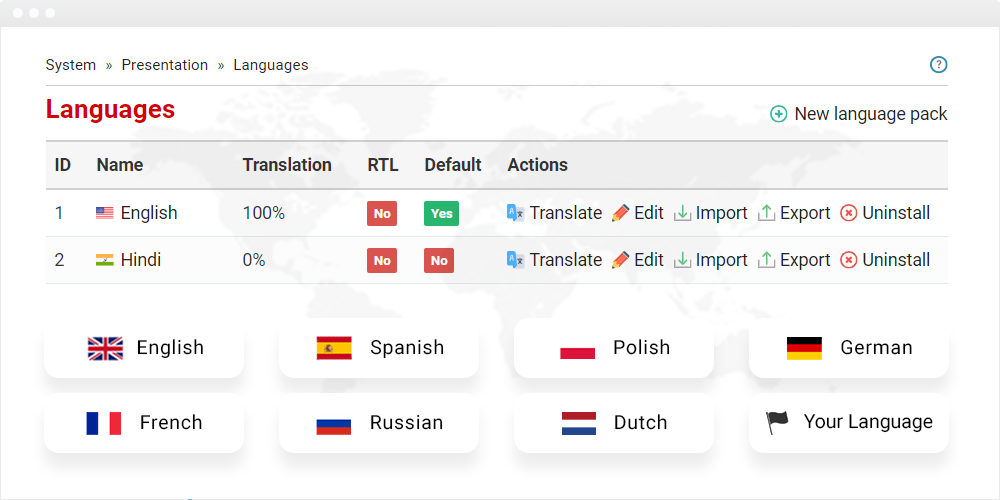This screenshot has height=500, width=1000.
Task: Toggle the green Default Yes badge for English
Action: [x=441, y=214]
